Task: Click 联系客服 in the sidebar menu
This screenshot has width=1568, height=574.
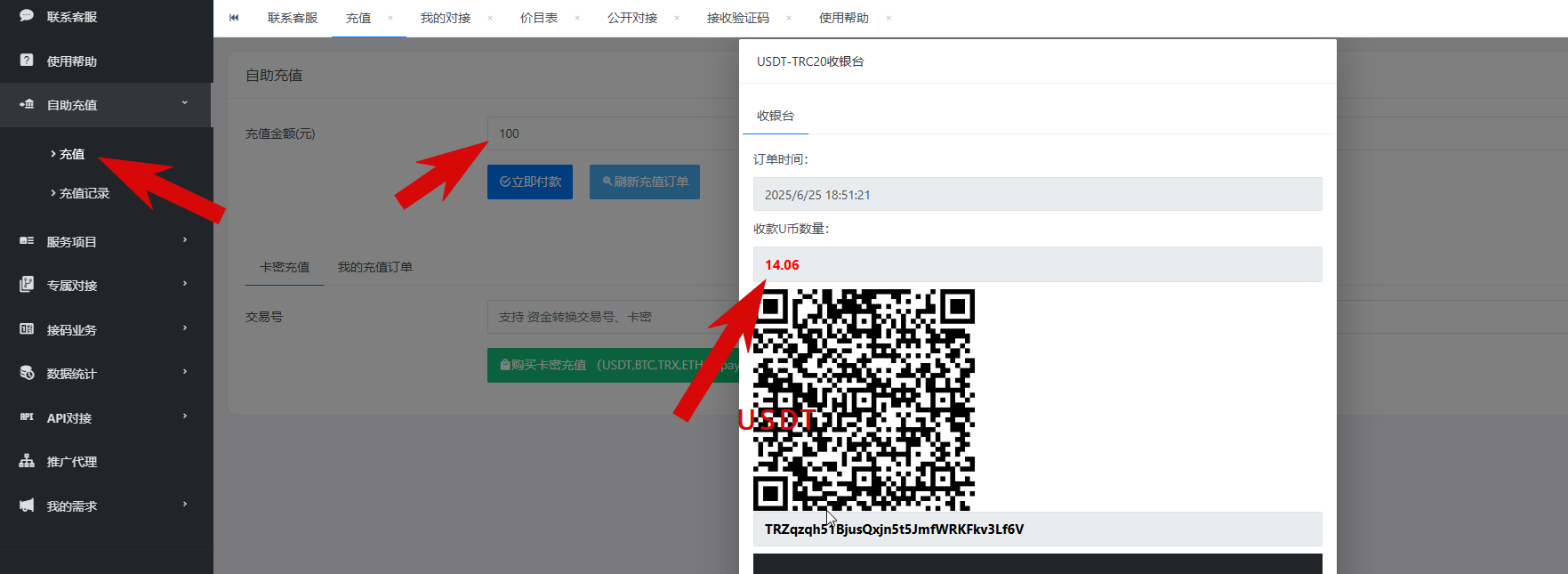Action: (x=72, y=17)
